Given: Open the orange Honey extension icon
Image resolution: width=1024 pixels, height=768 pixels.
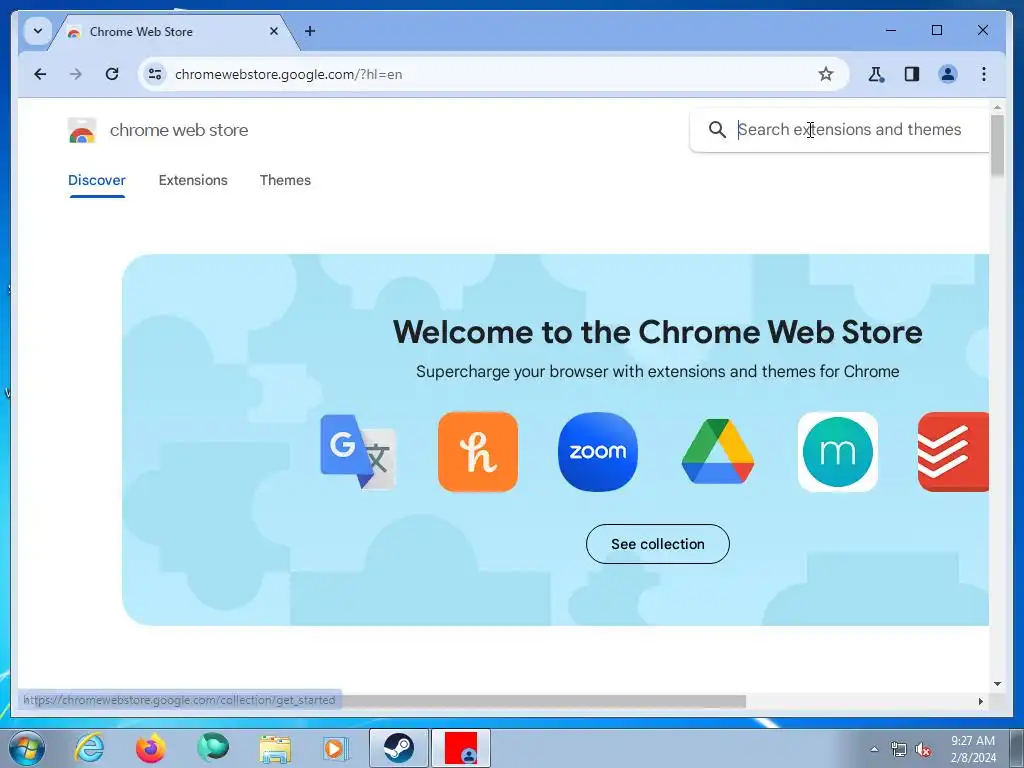Looking at the screenshot, I should tap(478, 452).
